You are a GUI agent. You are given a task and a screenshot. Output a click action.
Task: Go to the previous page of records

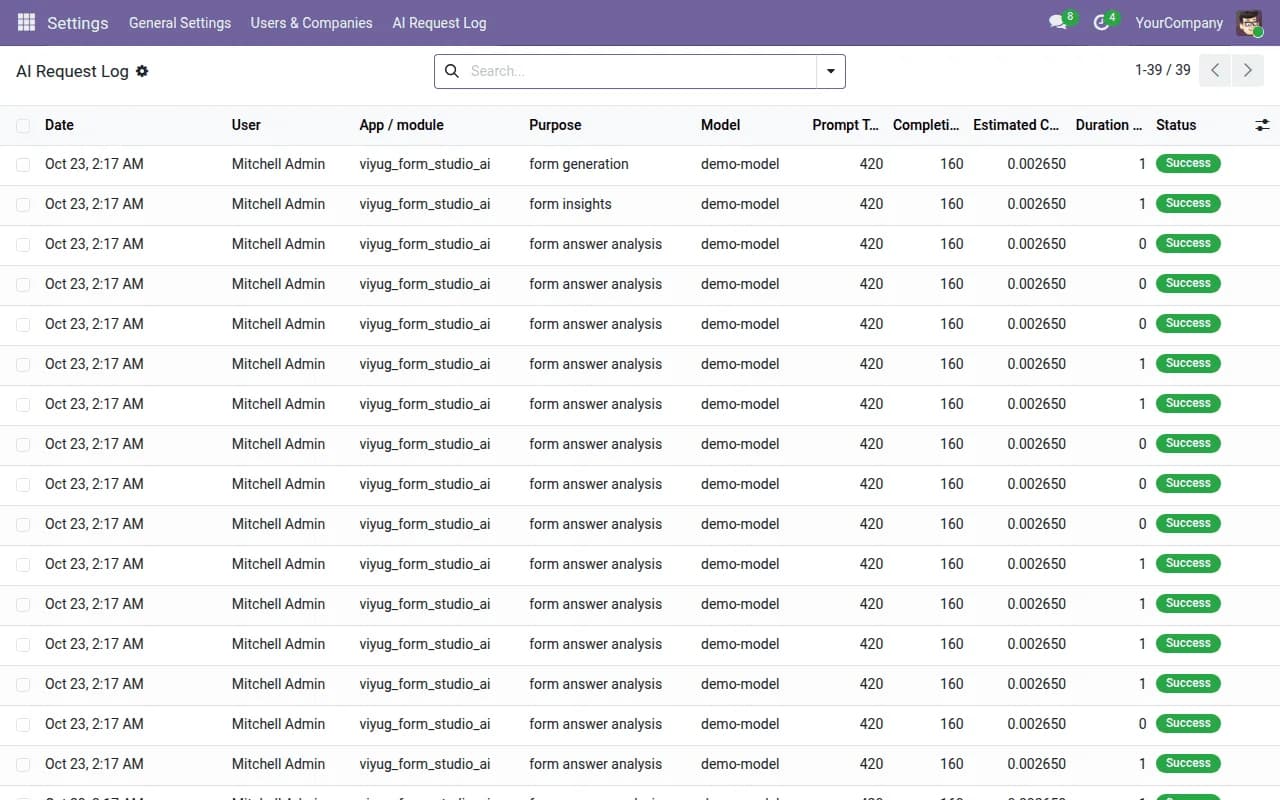click(1215, 70)
